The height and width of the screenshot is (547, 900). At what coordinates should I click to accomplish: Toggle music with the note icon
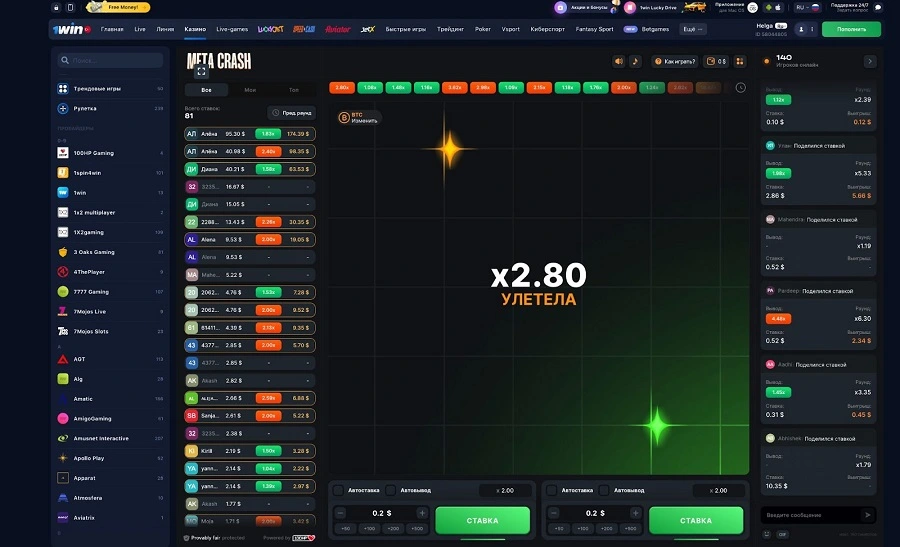[x=635, y=61]
